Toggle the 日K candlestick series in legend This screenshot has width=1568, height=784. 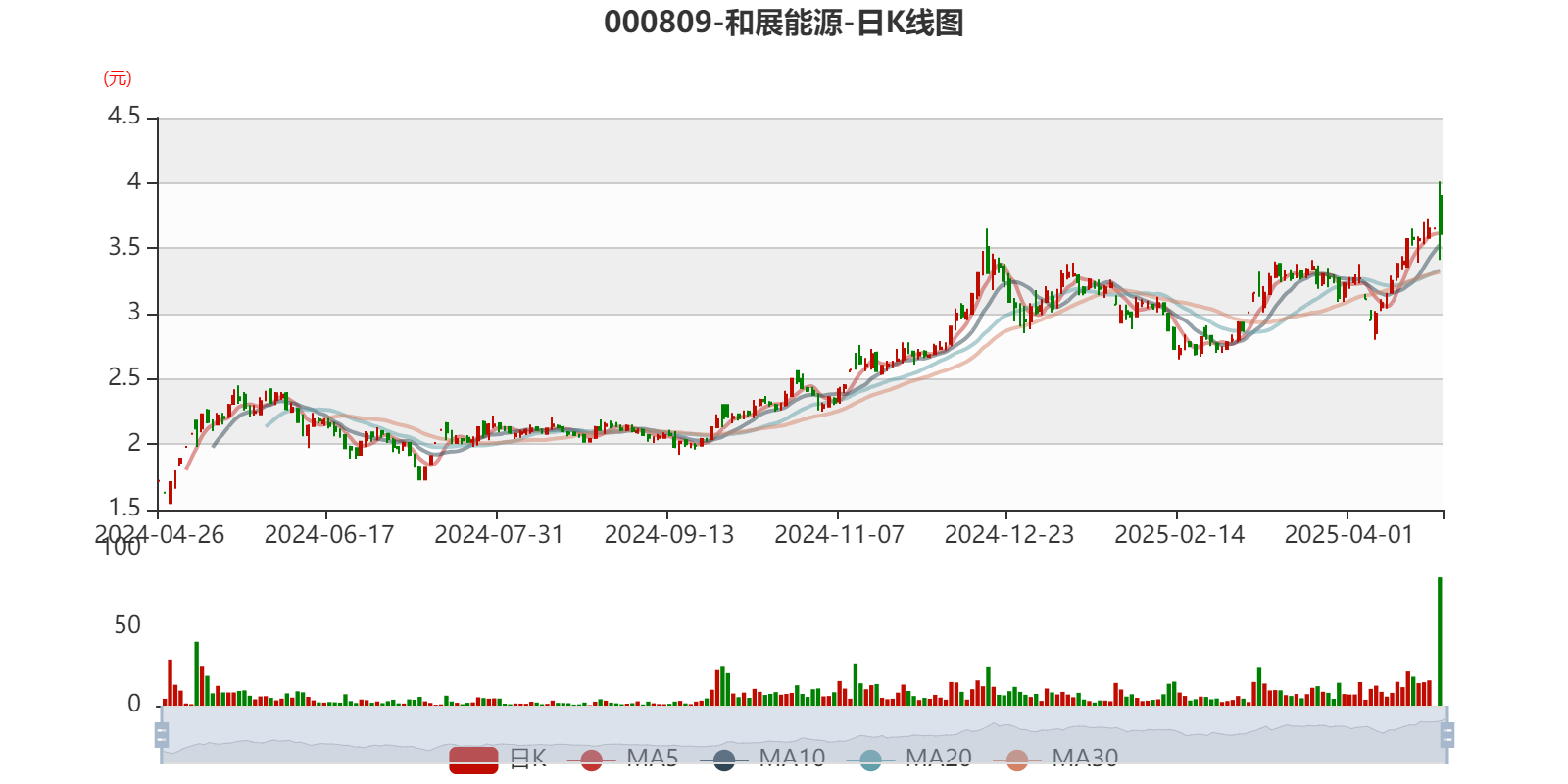(x=497, y=759)
